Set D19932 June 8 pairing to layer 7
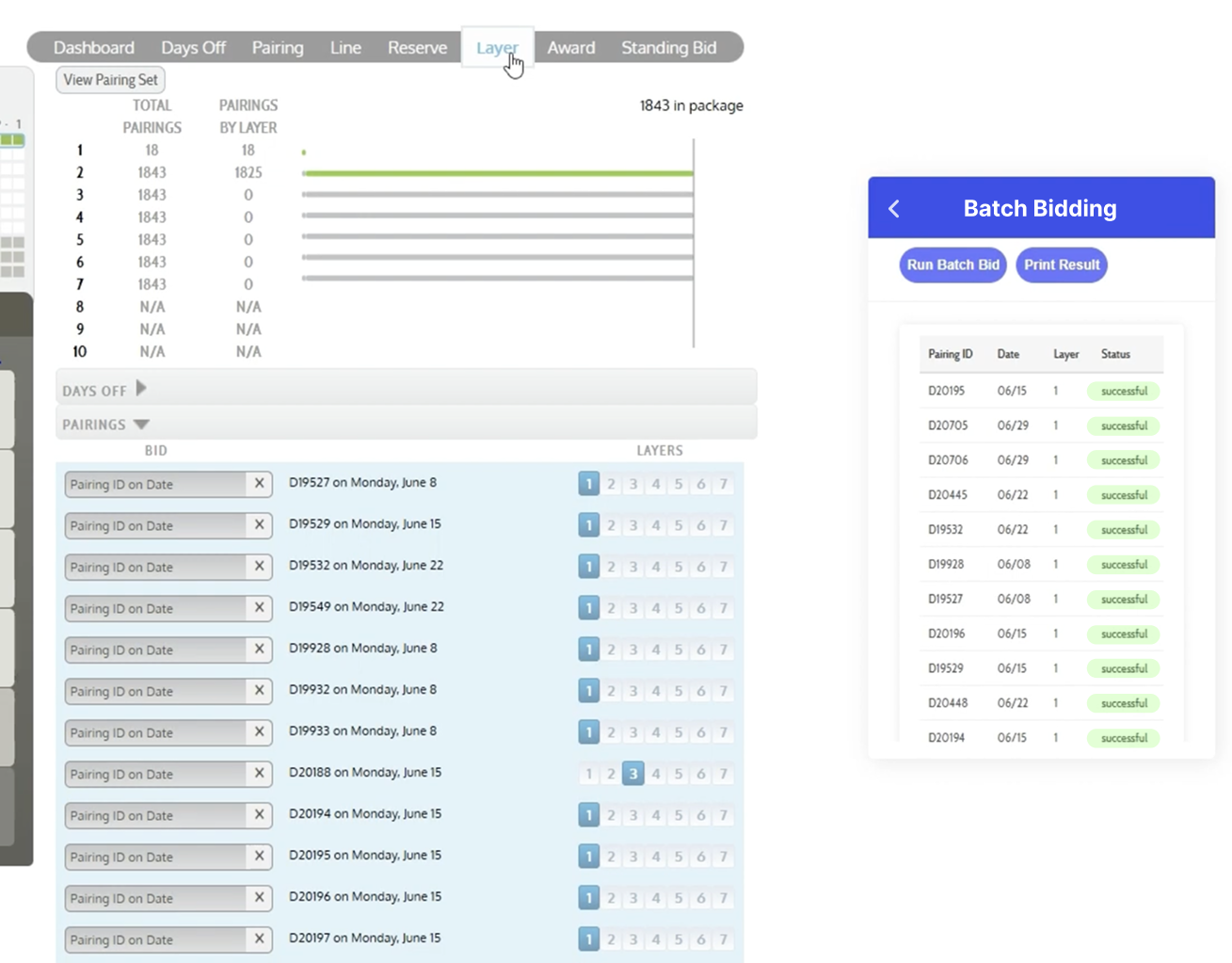 [x=724, y=691]
